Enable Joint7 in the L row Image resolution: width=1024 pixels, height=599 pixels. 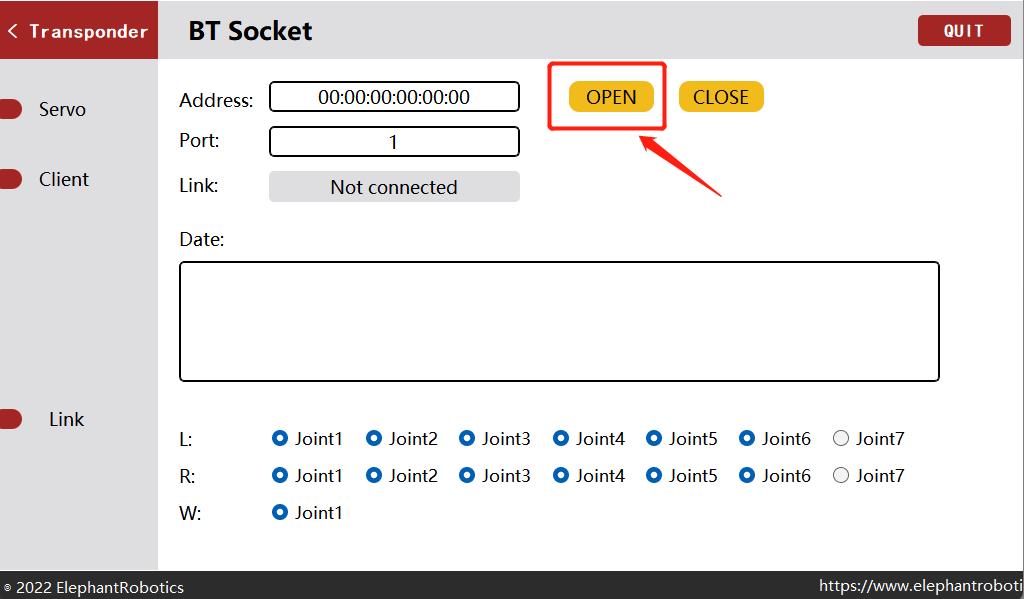coord(841,438)
